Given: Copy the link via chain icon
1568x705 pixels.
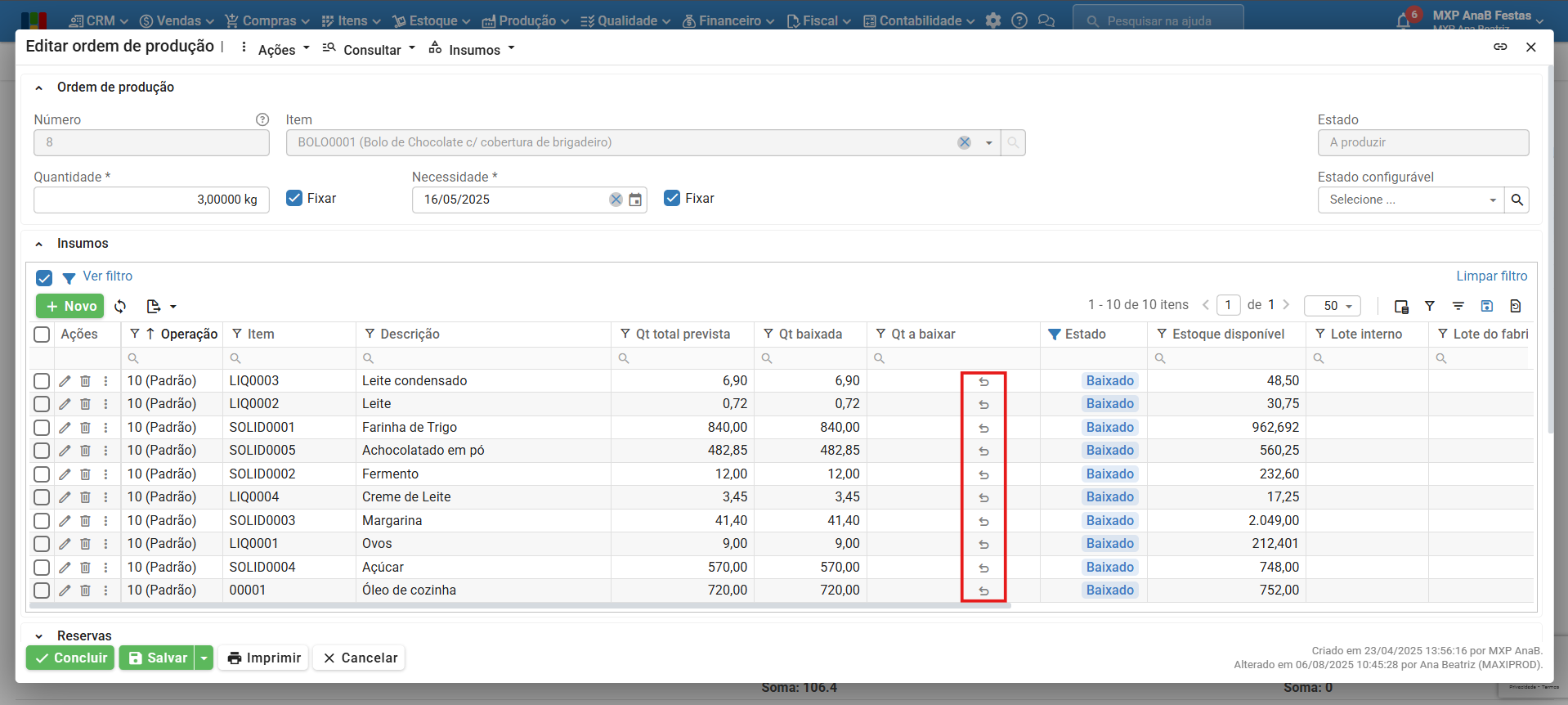Looking at the screenshot, I should click(x=1500, y=47).
